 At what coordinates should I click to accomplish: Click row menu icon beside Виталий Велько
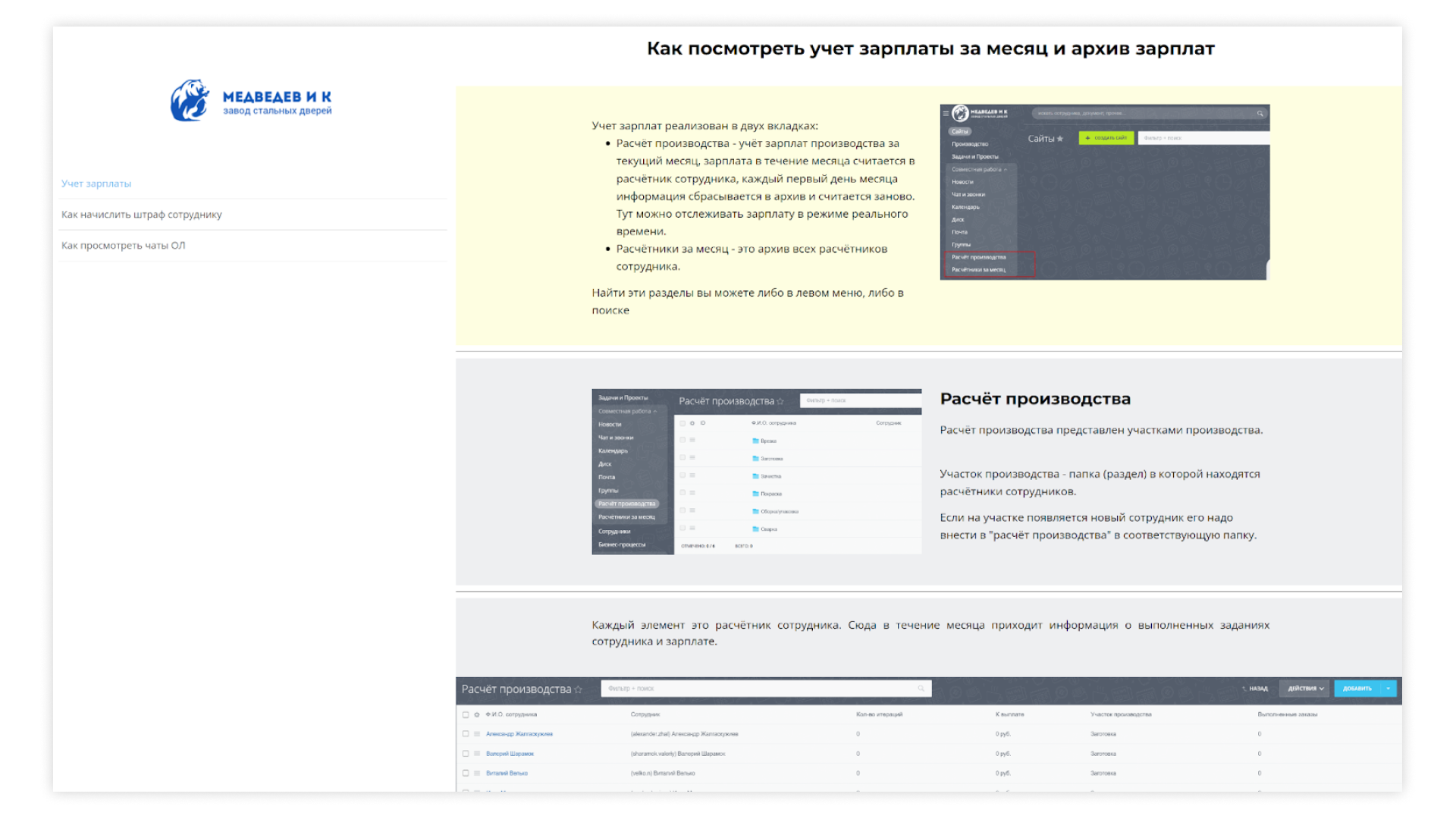pos(477,773)
